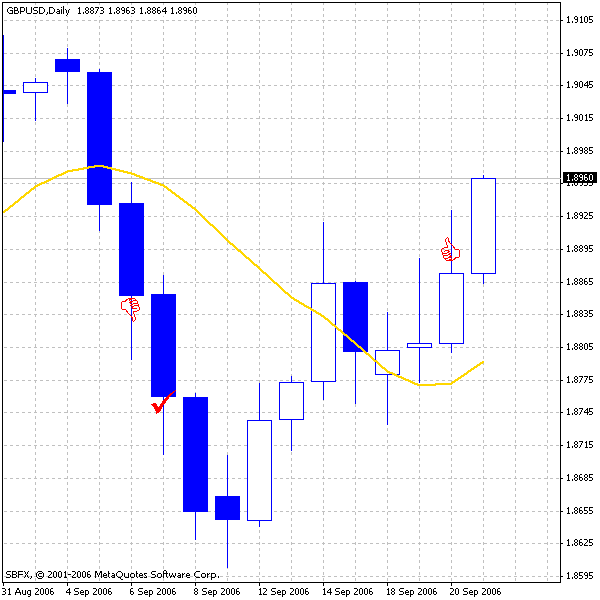Click the 1.9015 price scale label
The height and width of the screenshot is (600, 600).
tap(580, 118)
